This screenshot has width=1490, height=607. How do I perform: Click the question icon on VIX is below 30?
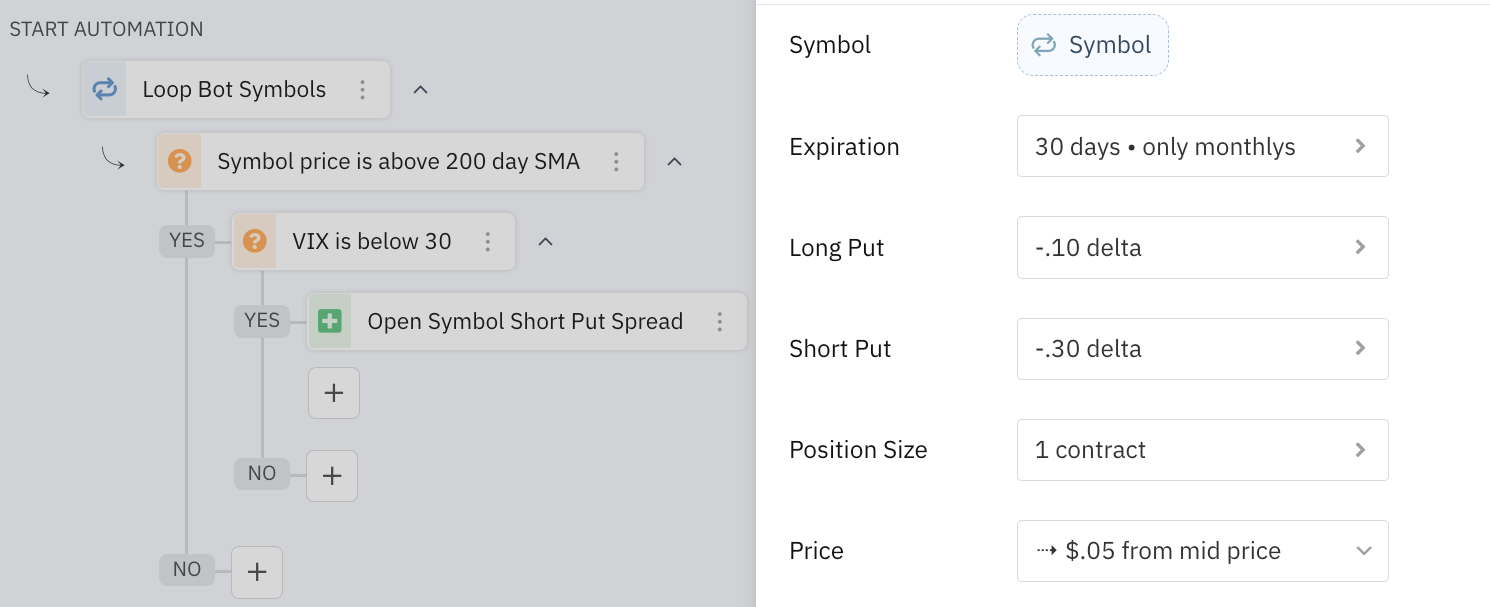pyautogui.click(x=255, y=241)
